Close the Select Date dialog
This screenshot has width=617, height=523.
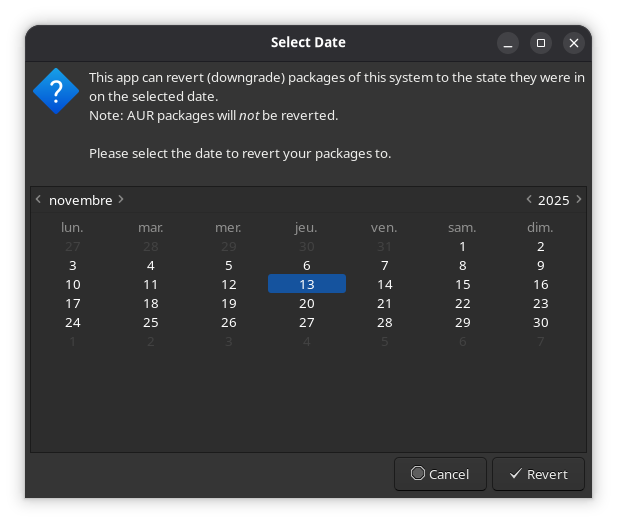pyautogui.click(x=573, y=43)
